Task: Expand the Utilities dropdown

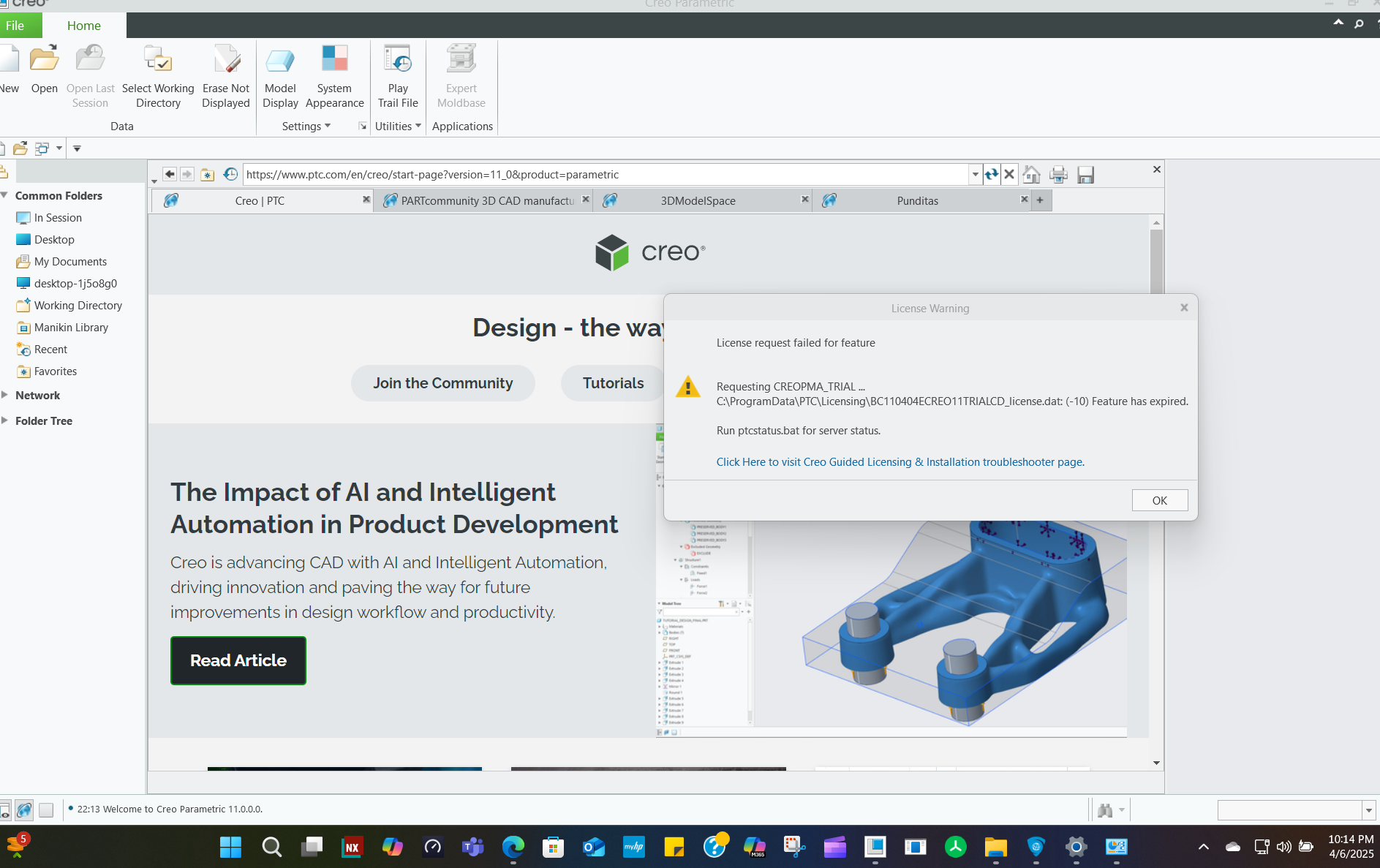Action: click(398, 126)
